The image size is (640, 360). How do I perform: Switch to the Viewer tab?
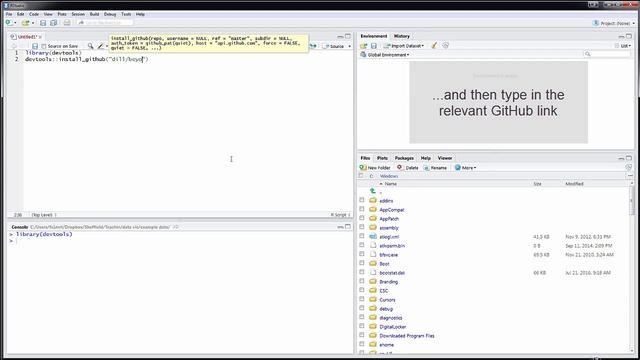coord(444,158)
